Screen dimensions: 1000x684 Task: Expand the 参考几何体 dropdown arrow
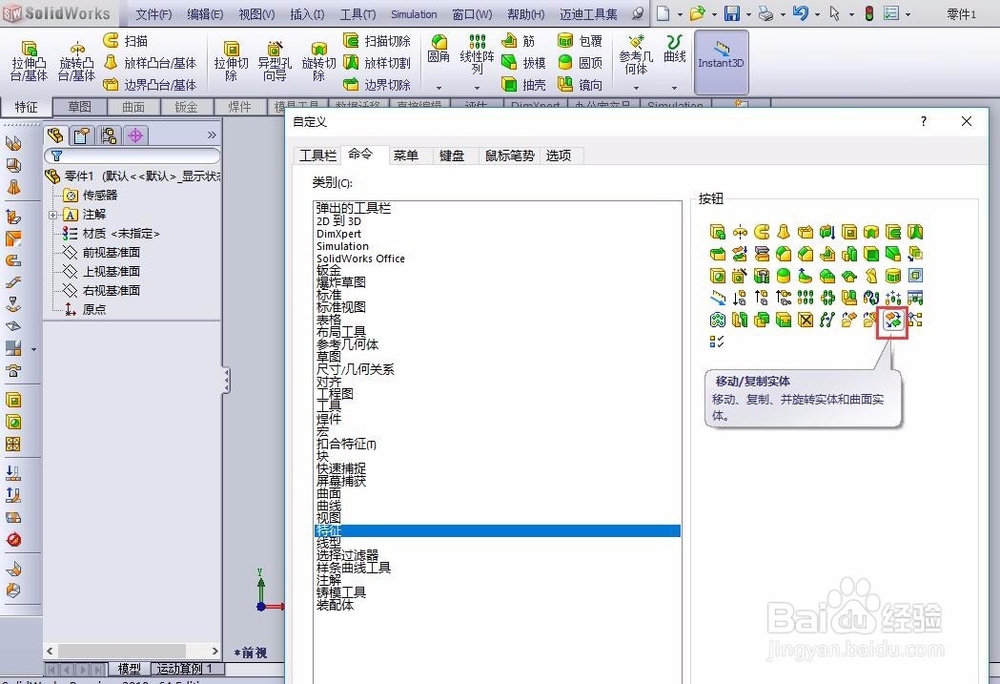pos(636,87)
